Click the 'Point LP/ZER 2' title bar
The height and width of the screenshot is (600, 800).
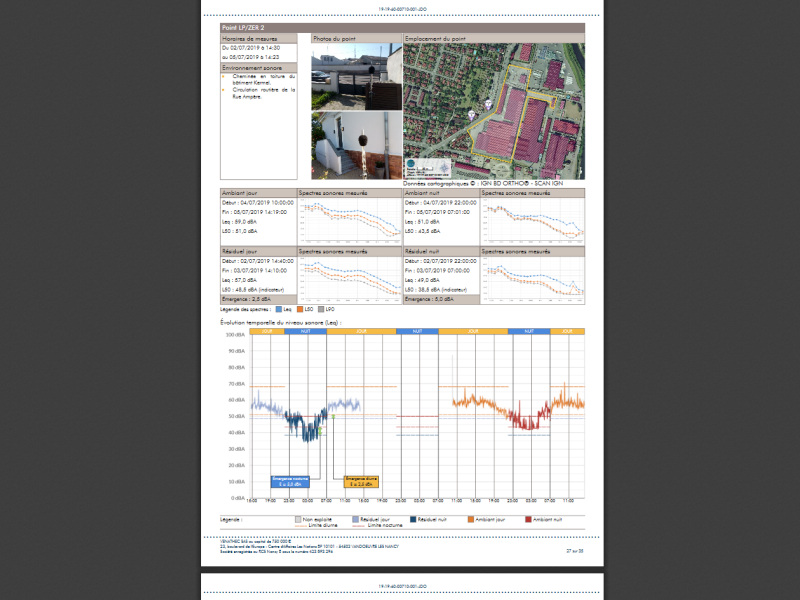[x=402, y=28]
